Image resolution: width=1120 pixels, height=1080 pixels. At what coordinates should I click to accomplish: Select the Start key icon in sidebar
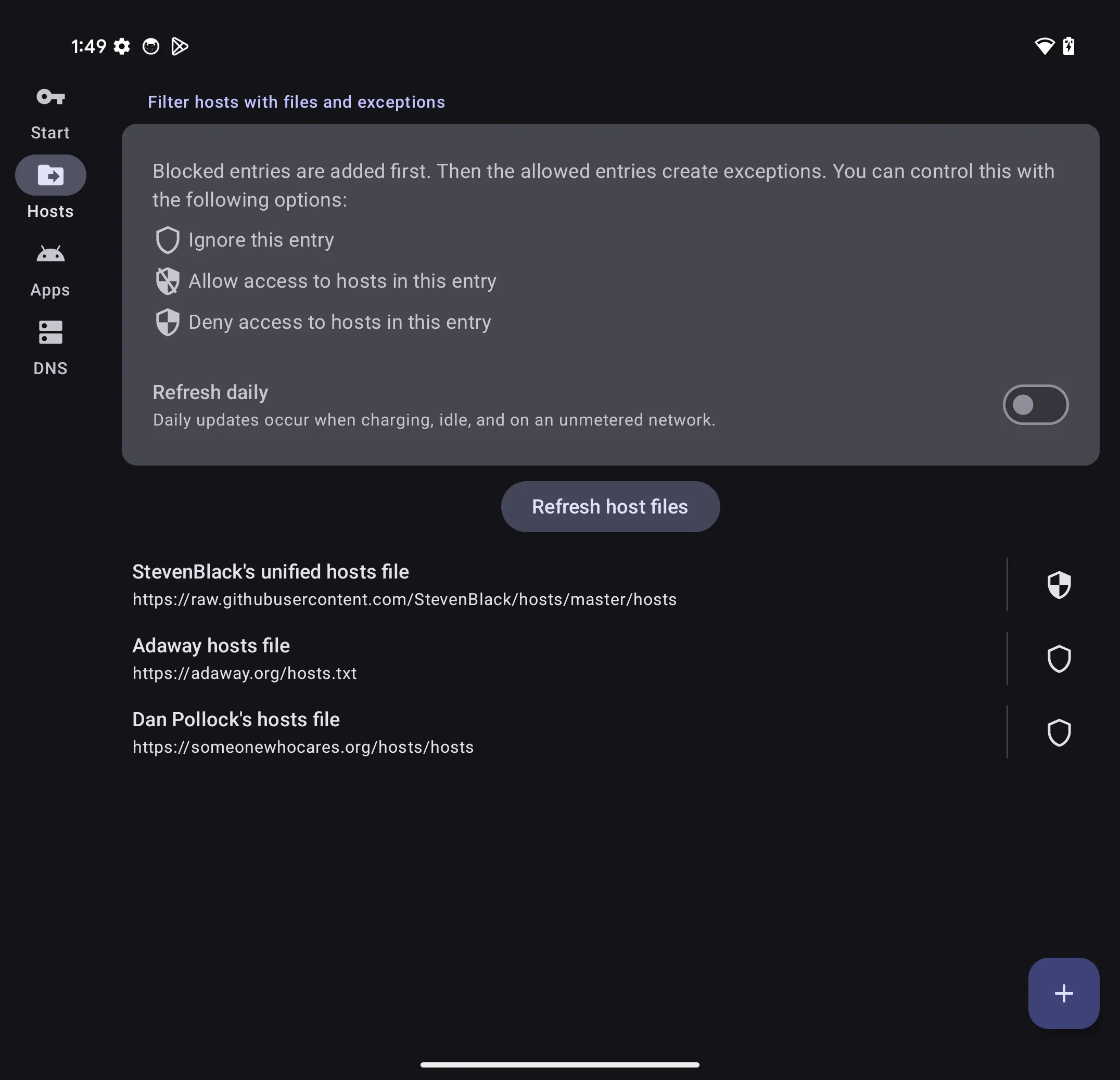(x=50, y=97)
